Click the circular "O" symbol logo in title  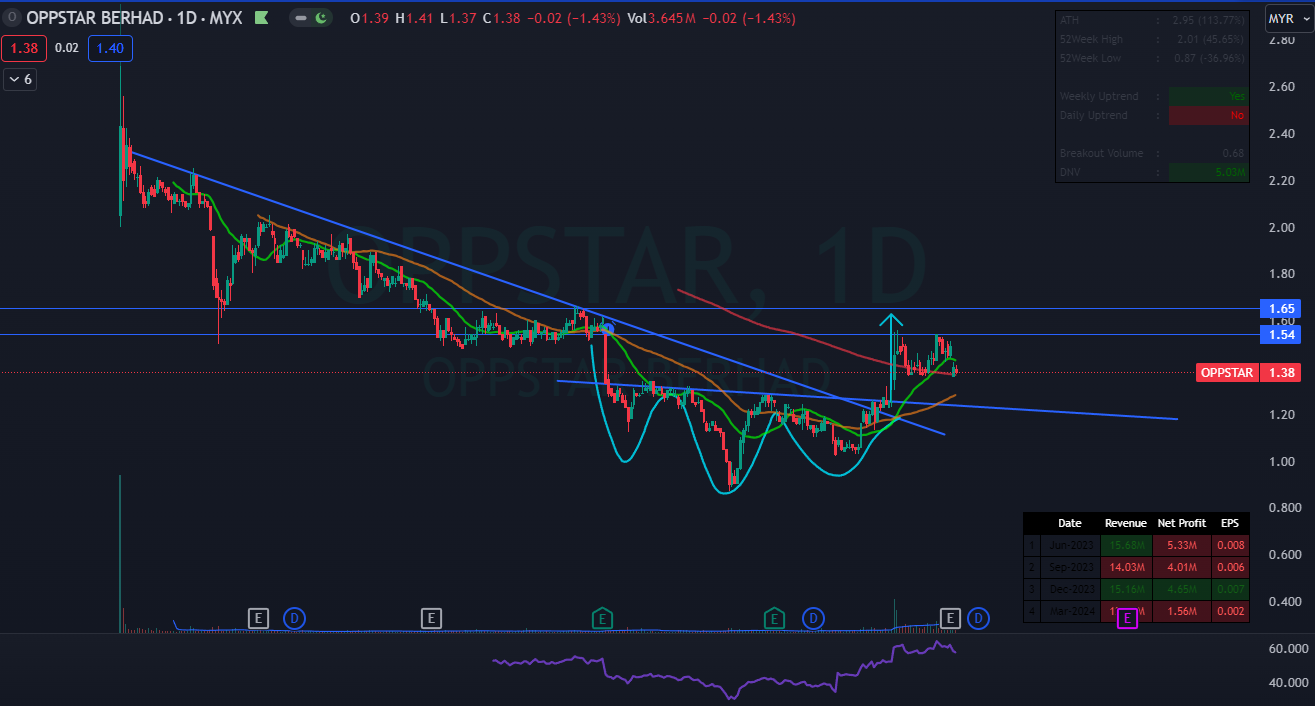click(10, 17)
